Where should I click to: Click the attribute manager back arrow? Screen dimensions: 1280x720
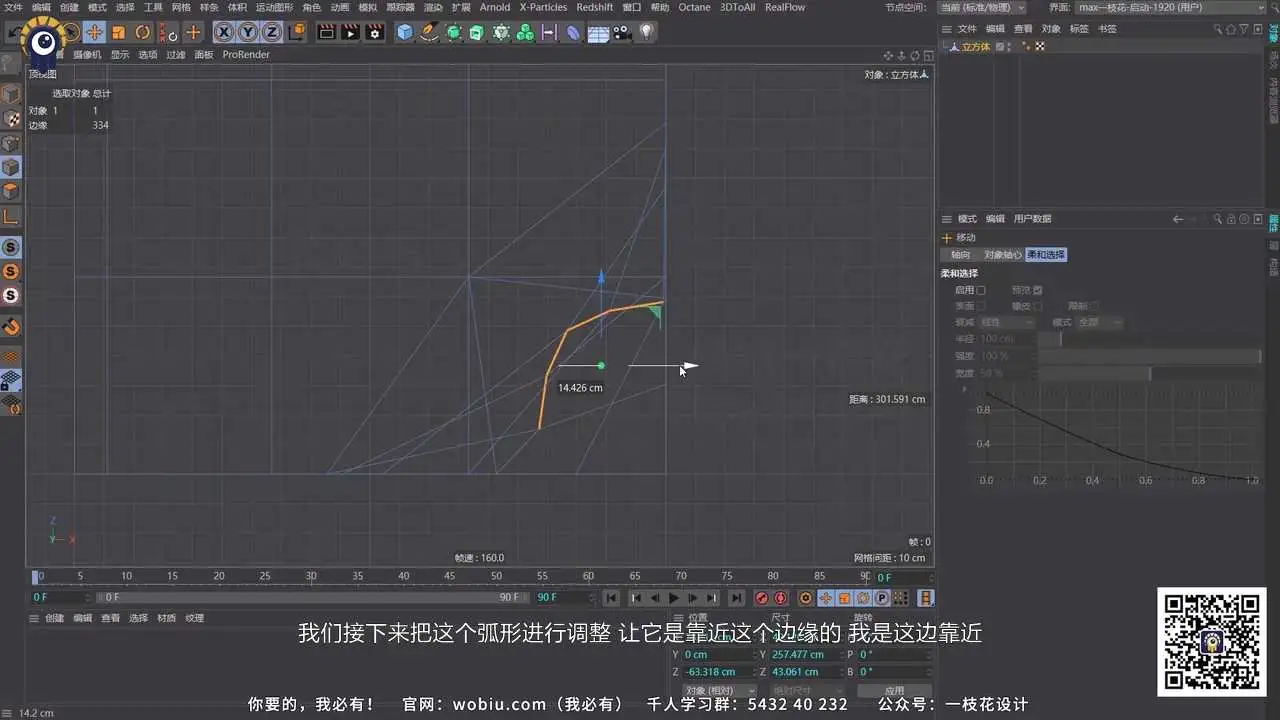[x=1177, y=219]
